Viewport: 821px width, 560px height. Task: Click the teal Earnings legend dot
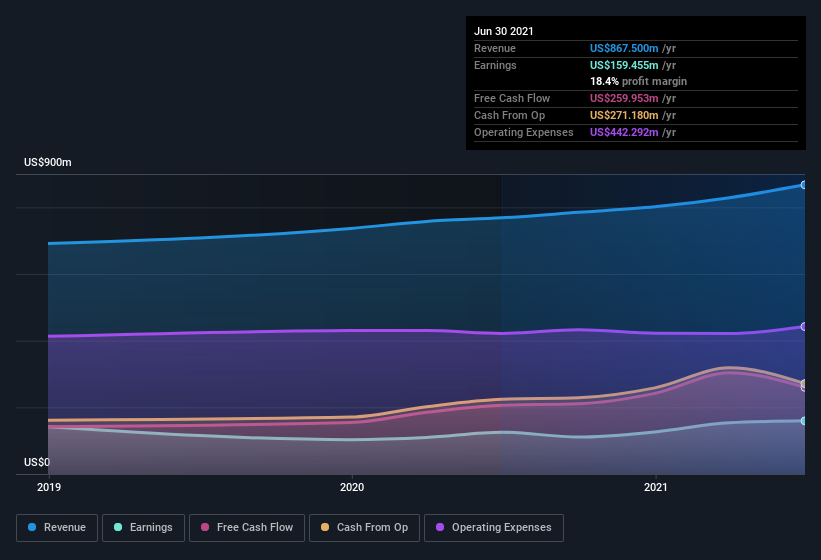[118, 527]
